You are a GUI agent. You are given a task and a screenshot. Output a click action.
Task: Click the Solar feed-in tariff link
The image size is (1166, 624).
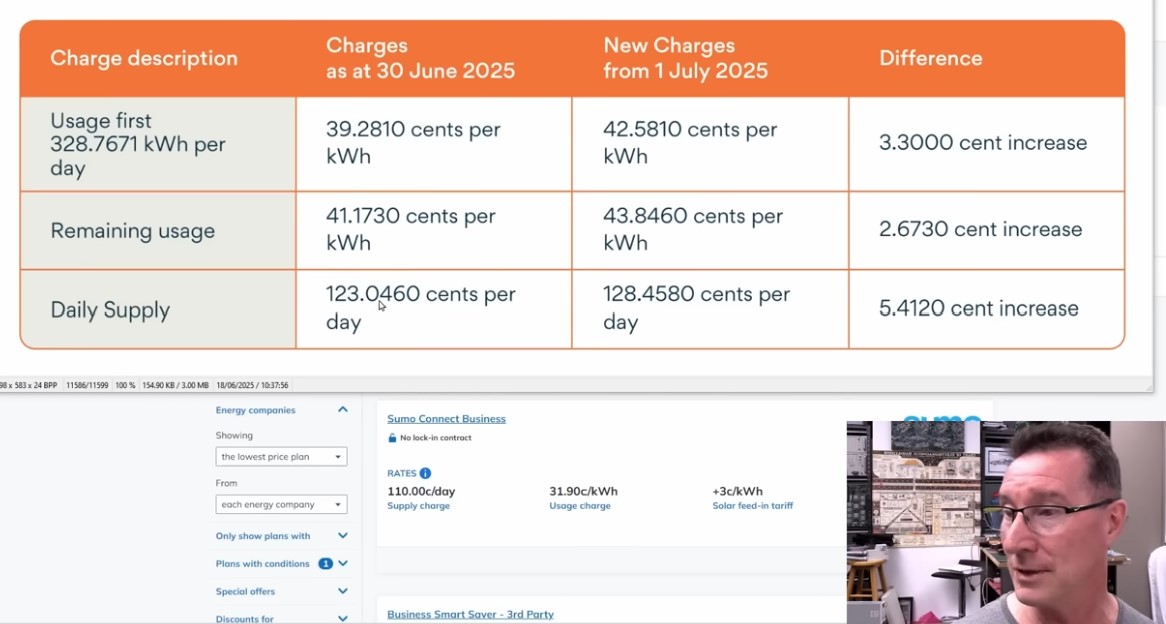pyautogui.click(x=753, y=506)
